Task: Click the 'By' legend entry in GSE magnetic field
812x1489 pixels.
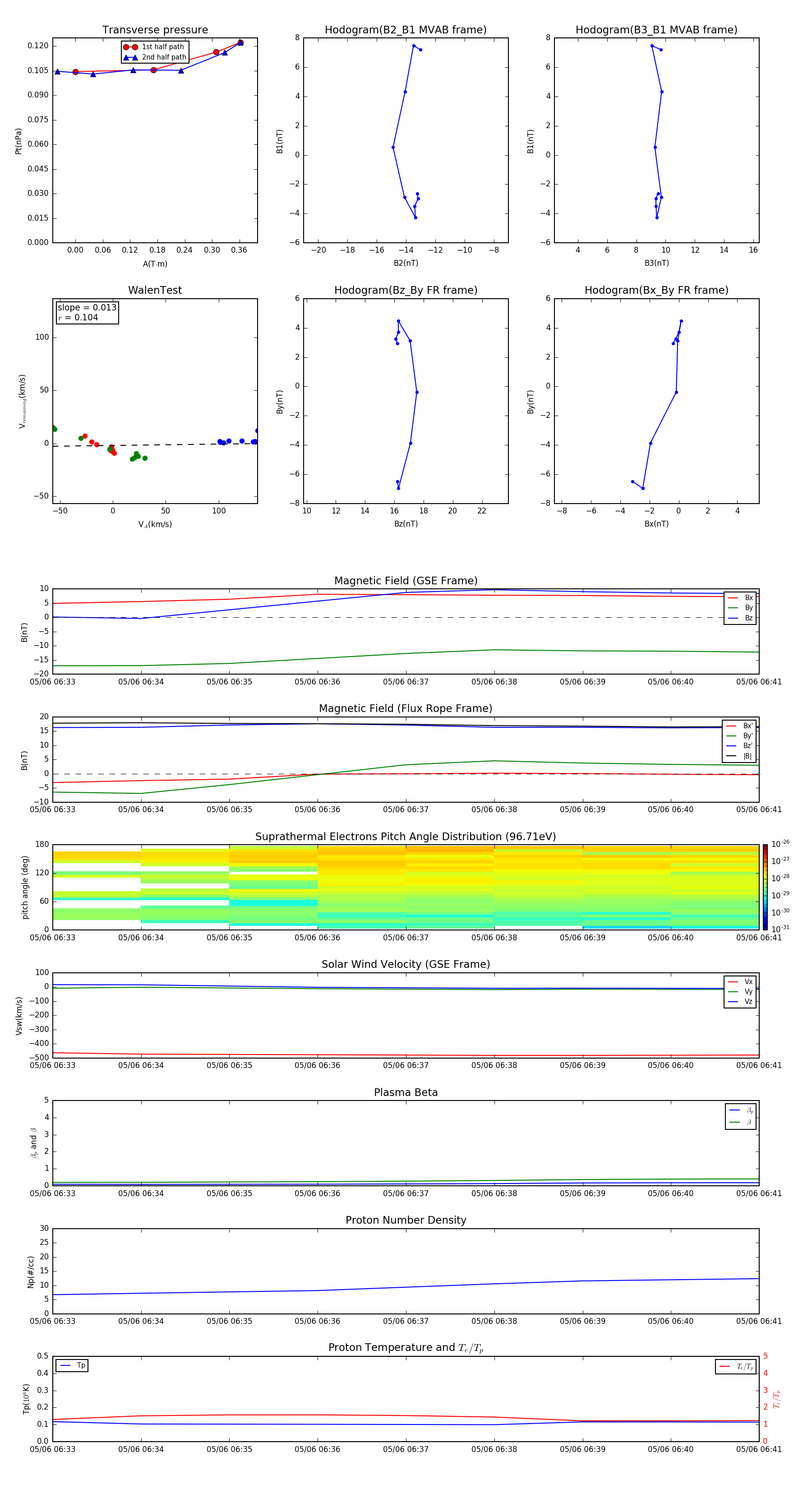Action: (x=740, y=607)
